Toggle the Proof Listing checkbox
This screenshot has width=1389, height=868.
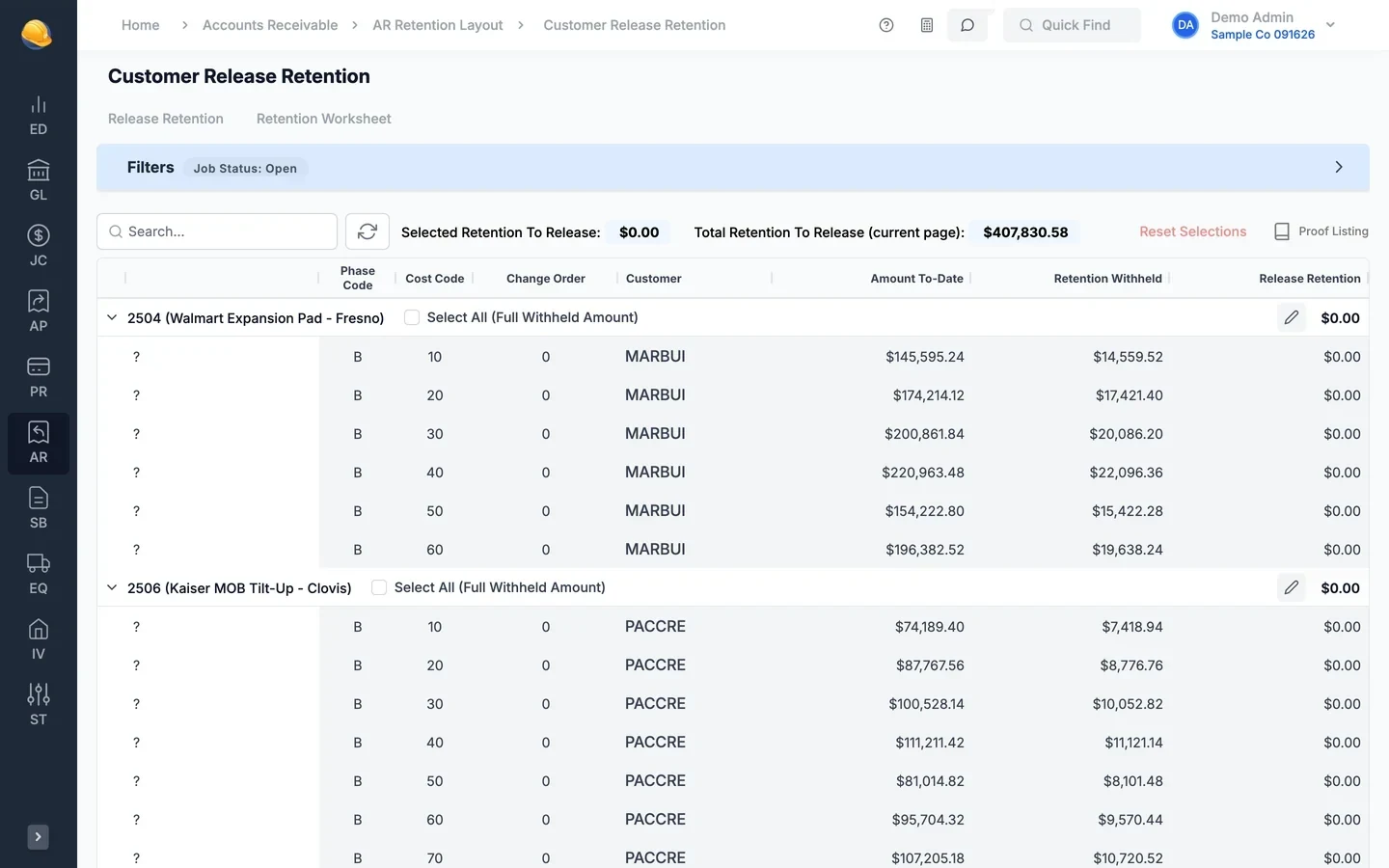(x=1282, y=231)
